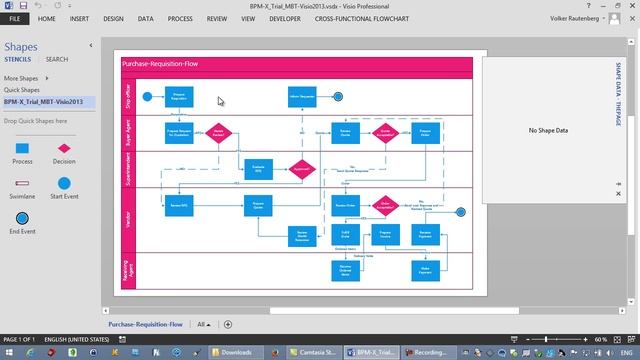
Task: Expand the More Shapes submenu
Action: (47, 78)
